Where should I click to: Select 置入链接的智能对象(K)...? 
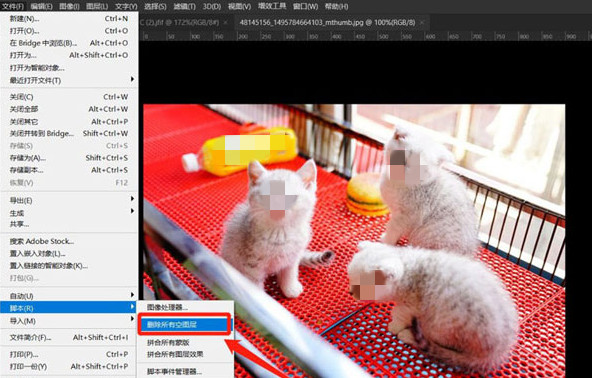69,265
